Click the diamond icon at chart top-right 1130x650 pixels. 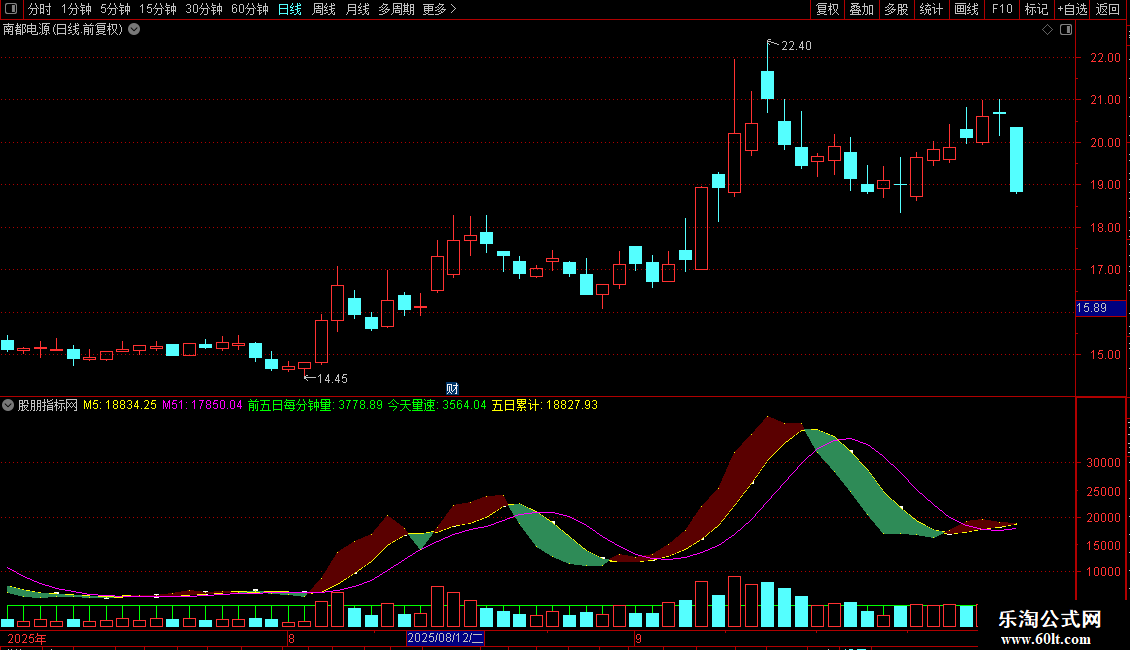(1047, 30)
